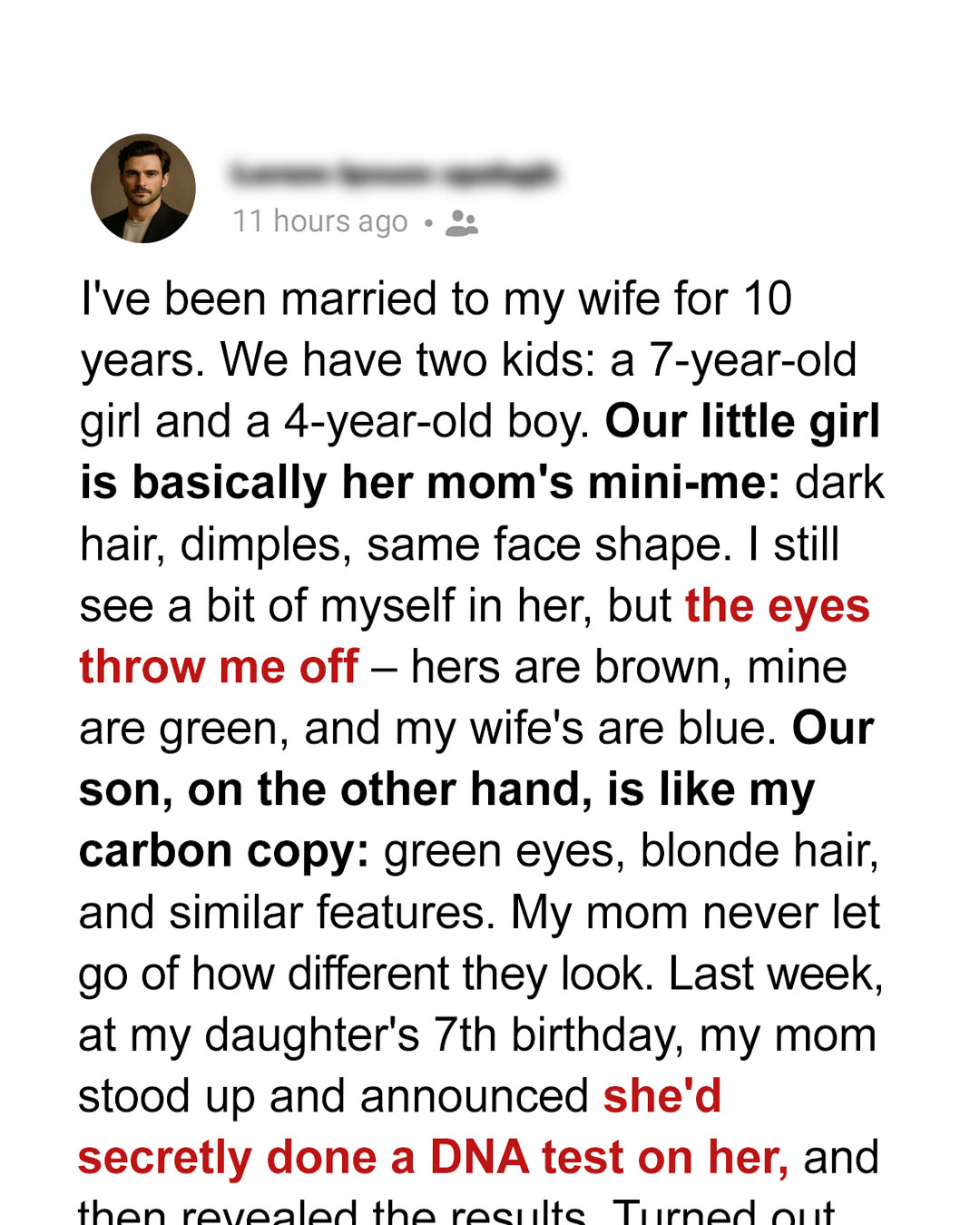Click the phrase "Last week,"
The image size is (980, 1225).
776,975
